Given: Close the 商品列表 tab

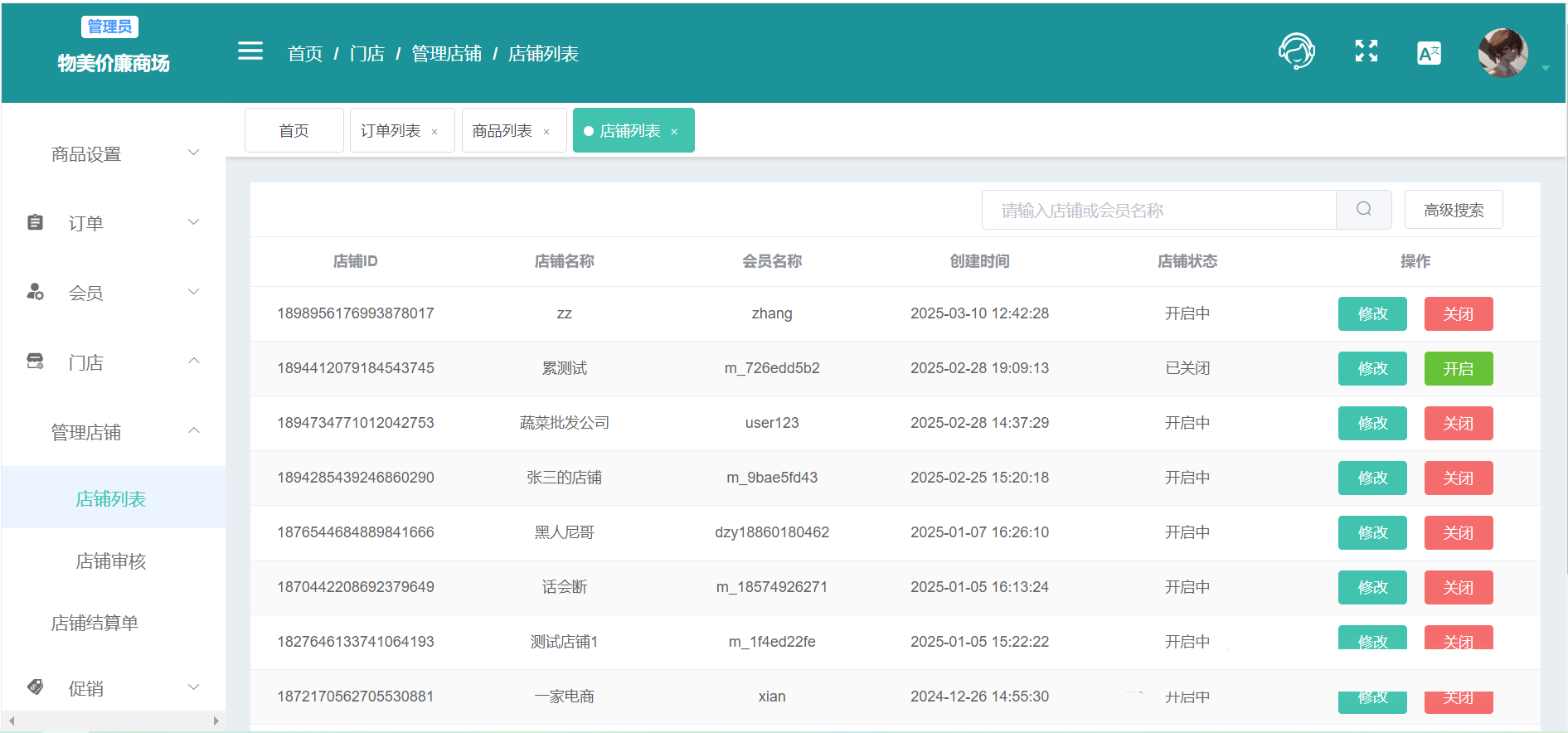Looking at the screenshot, I should click(x=546, y=132).
